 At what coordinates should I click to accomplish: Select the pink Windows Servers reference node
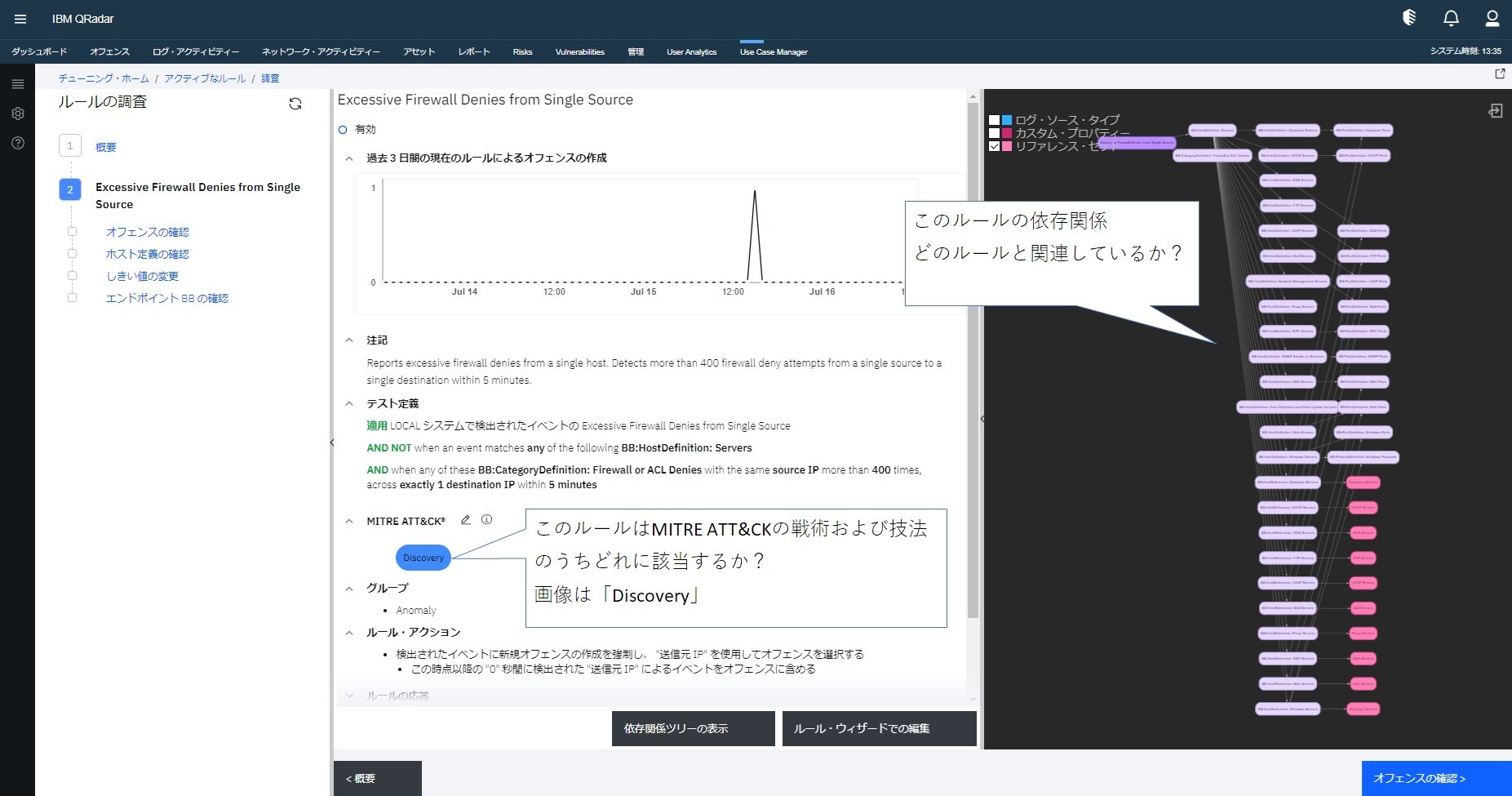coord(1363,709)
